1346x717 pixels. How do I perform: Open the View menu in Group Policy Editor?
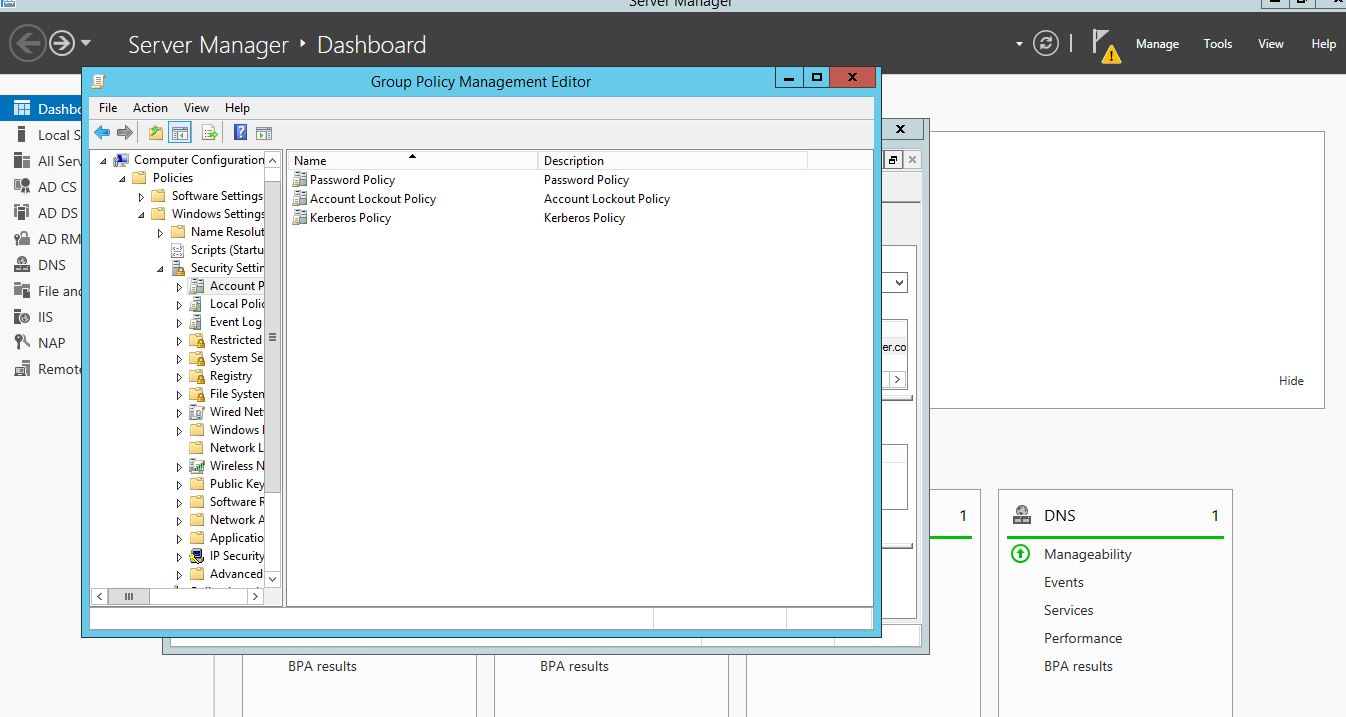pyautogui.click(x=196, y=107)
